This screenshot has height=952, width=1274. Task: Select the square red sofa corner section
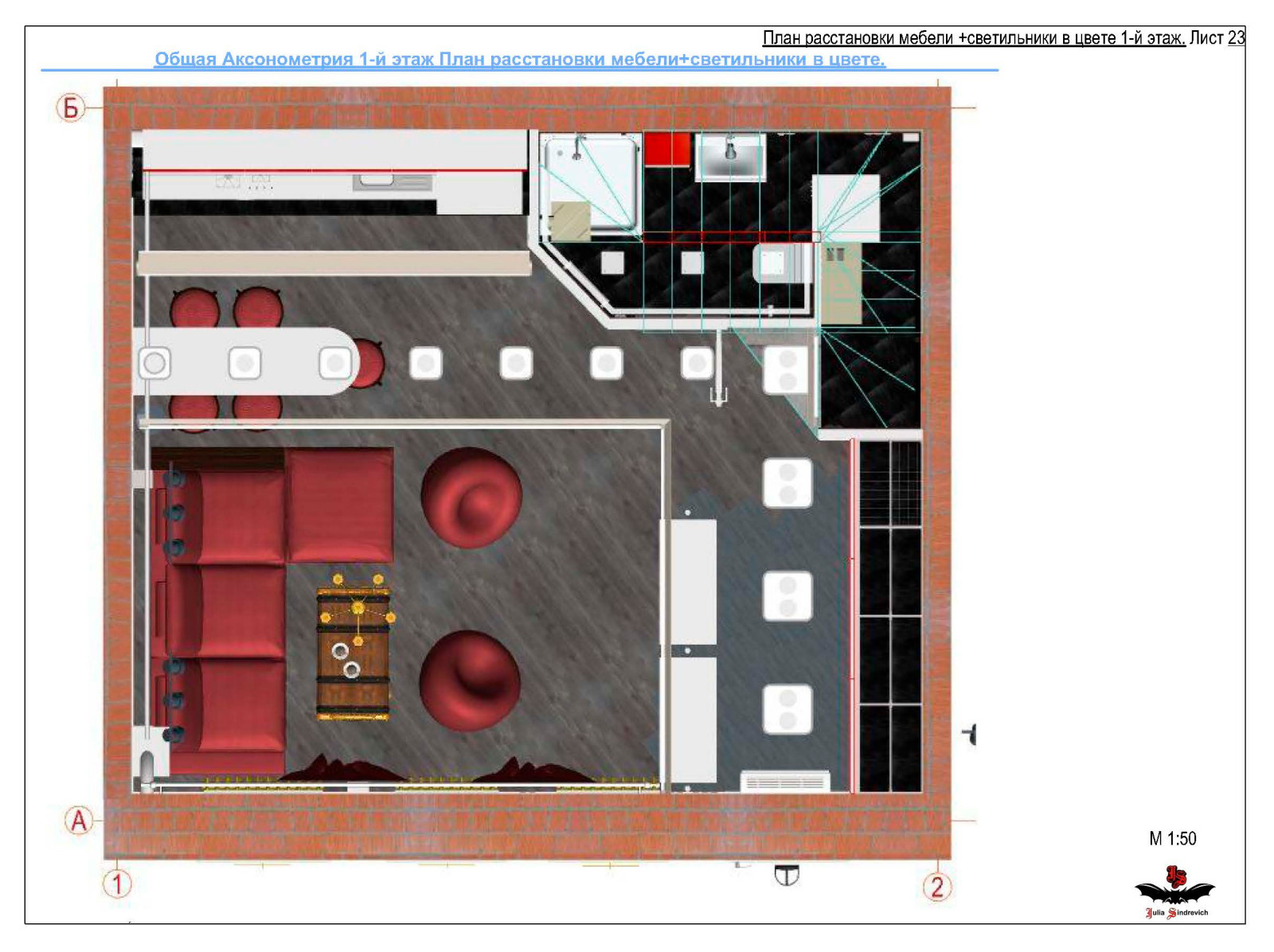(340, 505)
